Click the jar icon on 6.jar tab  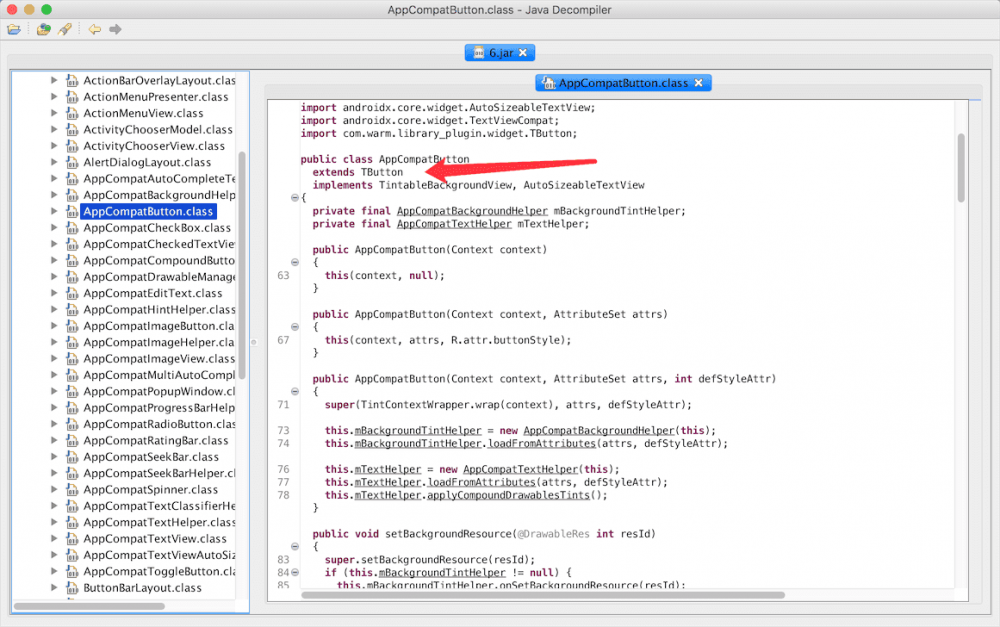pos(479,53)
